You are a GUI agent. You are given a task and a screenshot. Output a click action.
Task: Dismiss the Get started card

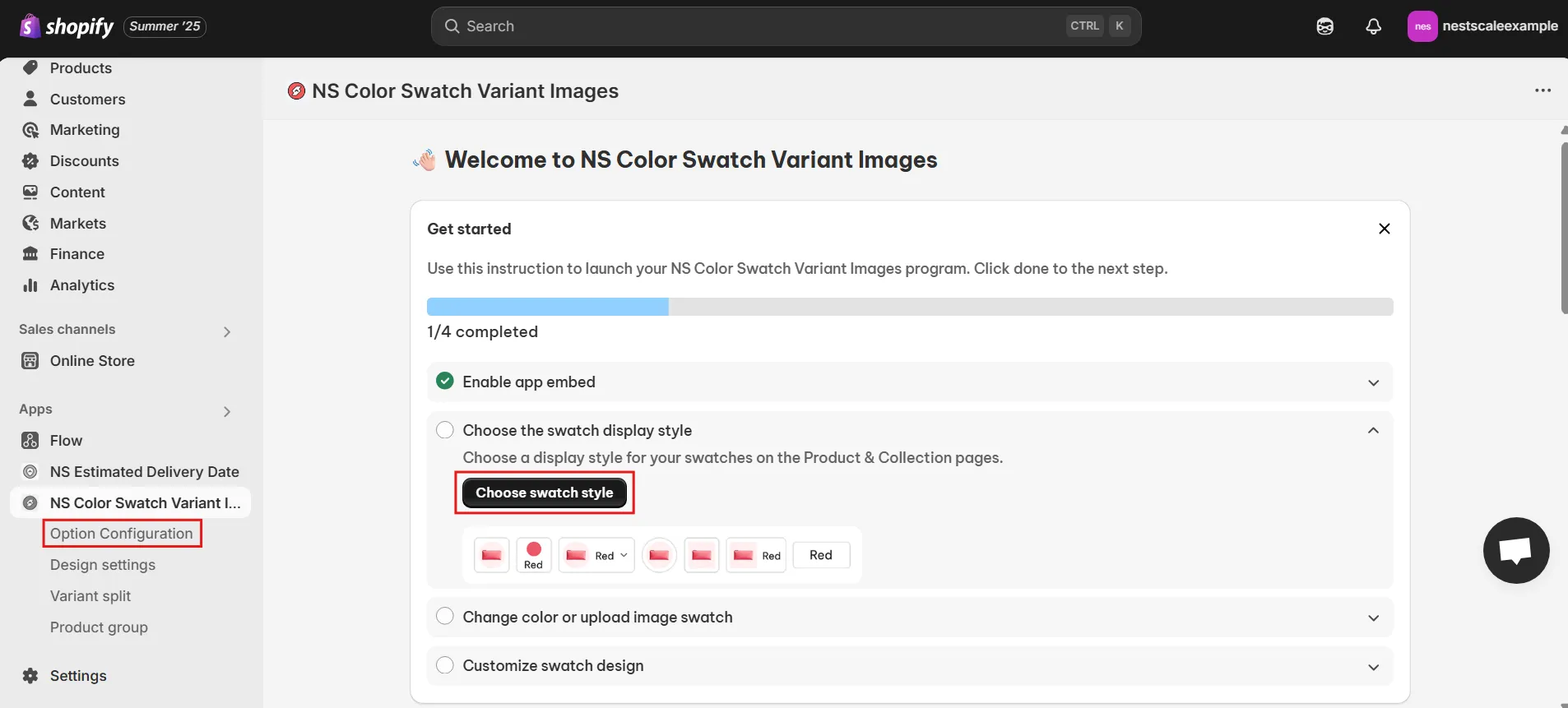[x=1385, y=229]
